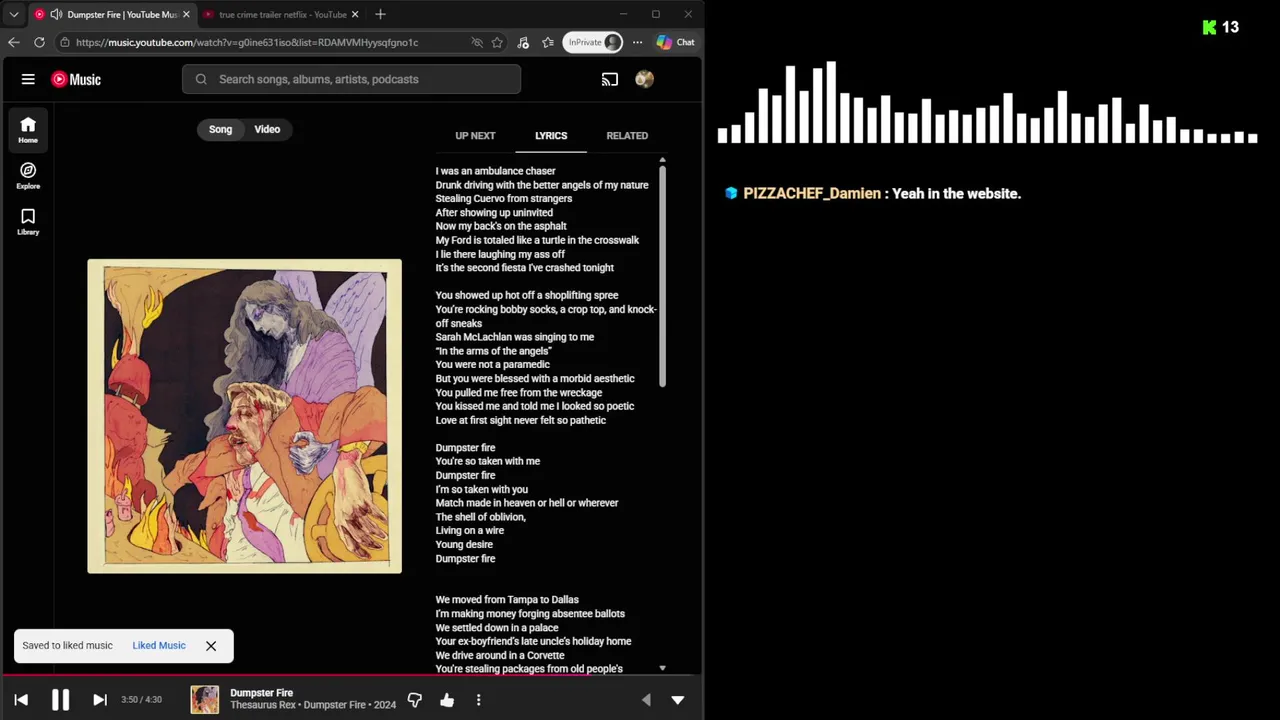Viewport: 1280px width, 720px height.
Task: Mute the Dumpster Fire tab speaker icon
Action: click(x=56, y=14)
